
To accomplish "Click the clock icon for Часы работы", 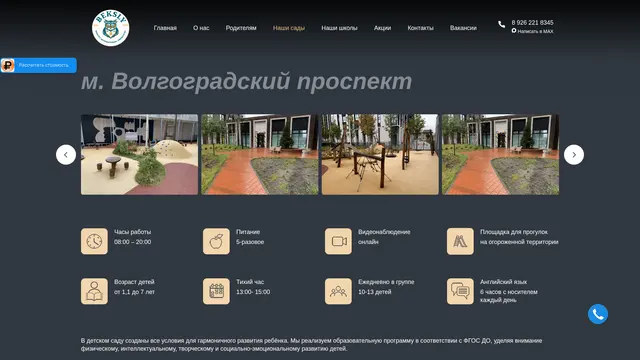I will pos(94,241).
